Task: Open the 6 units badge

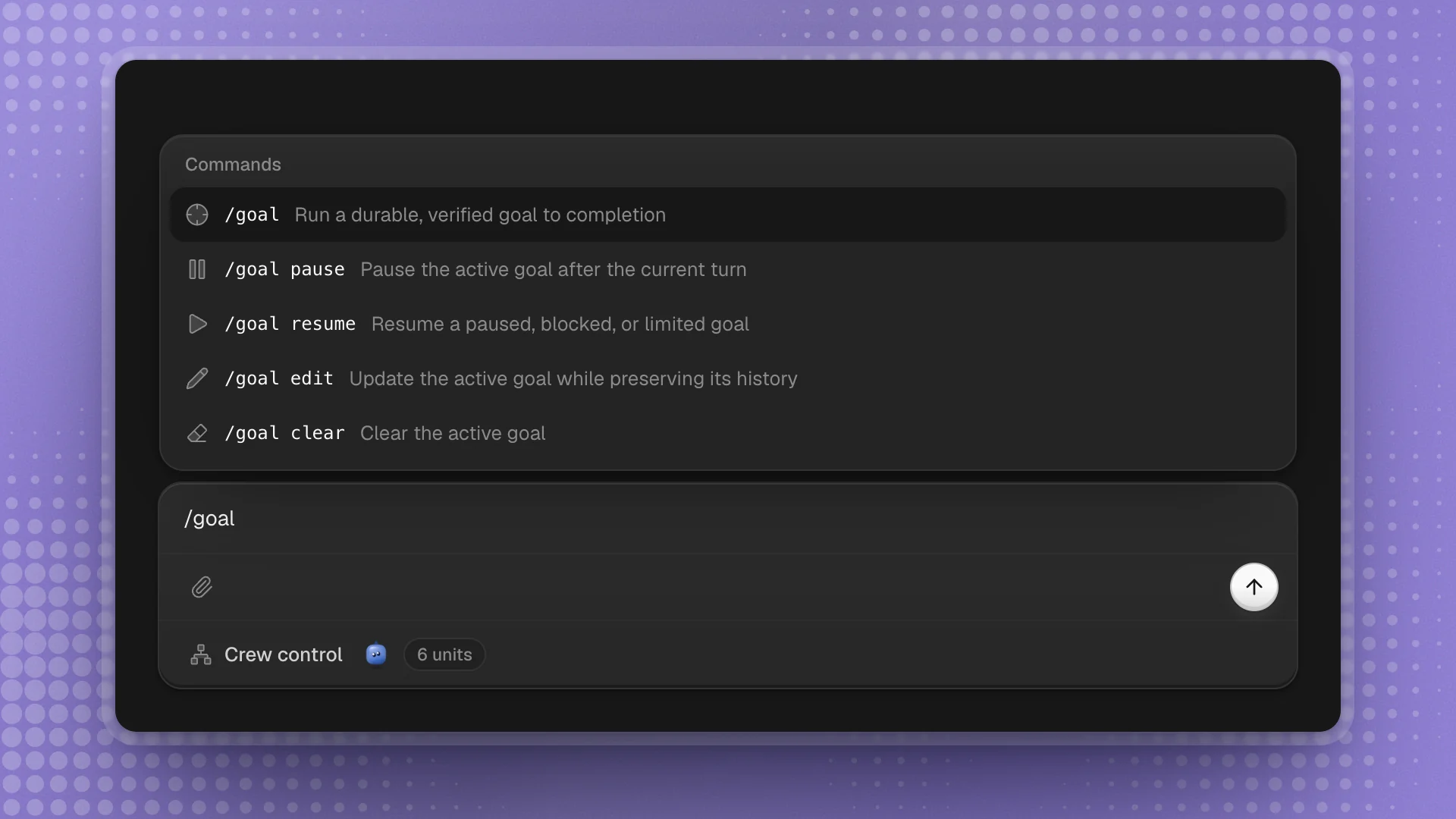Action: 444,654
